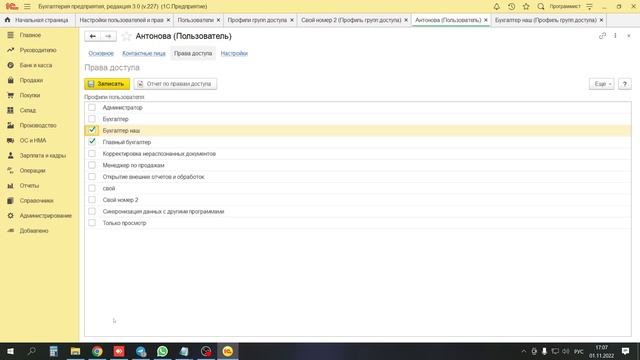Uncheck Главный бухгалтер profile checkbox
The width and height of the screenshot is (640, 360).
[92, 142]
